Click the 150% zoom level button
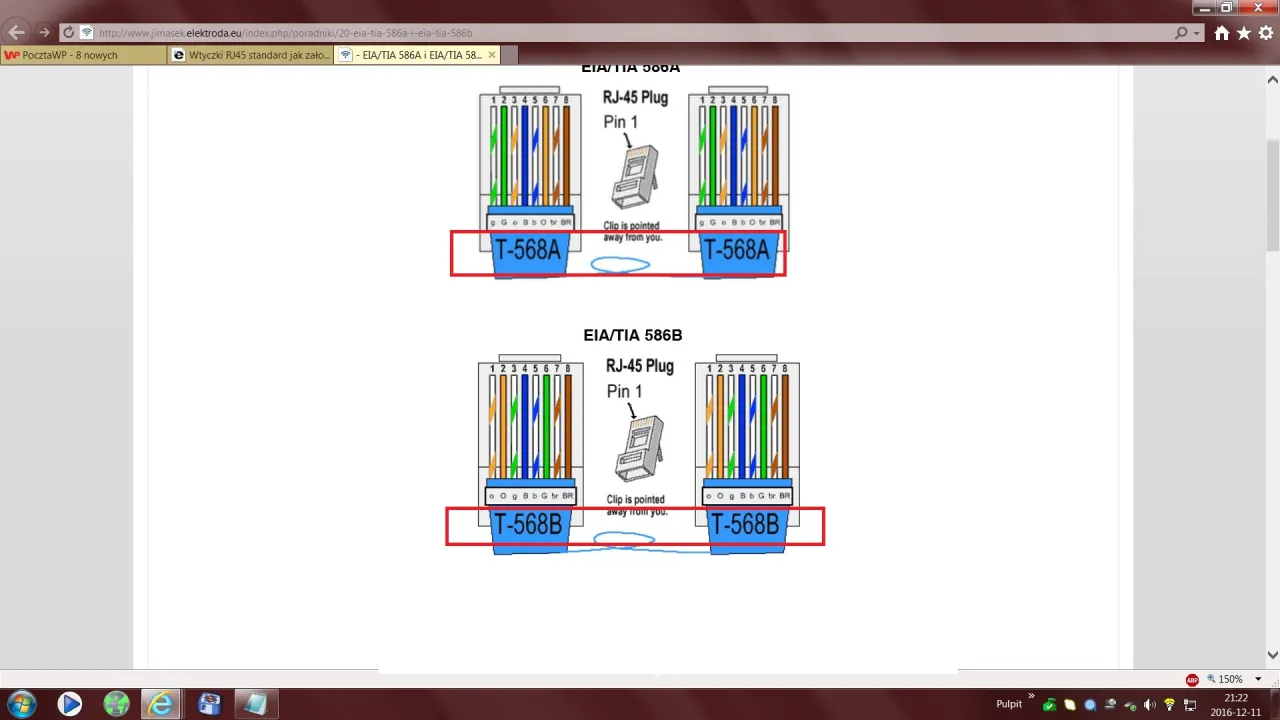This screenshot has height=720, width=1280. 1226,679
